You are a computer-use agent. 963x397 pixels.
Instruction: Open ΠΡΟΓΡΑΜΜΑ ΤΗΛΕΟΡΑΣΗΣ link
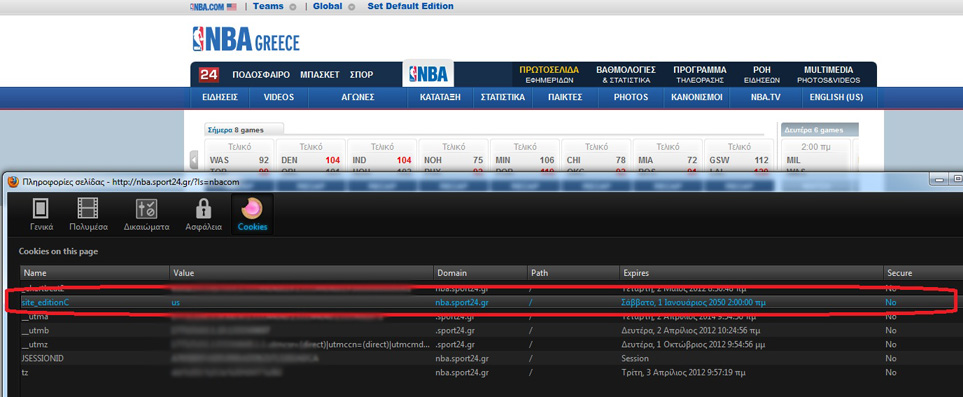(700, 74)
